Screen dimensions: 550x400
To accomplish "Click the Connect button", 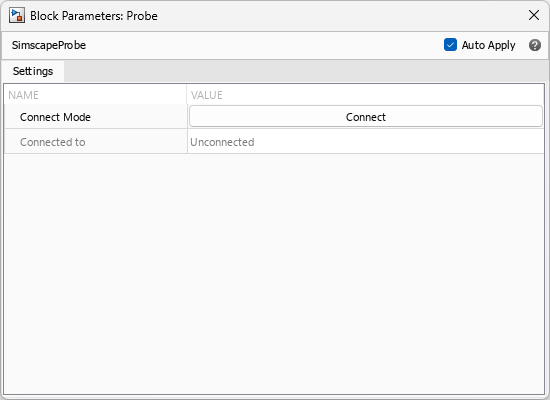I will click(x=366, y=117).
